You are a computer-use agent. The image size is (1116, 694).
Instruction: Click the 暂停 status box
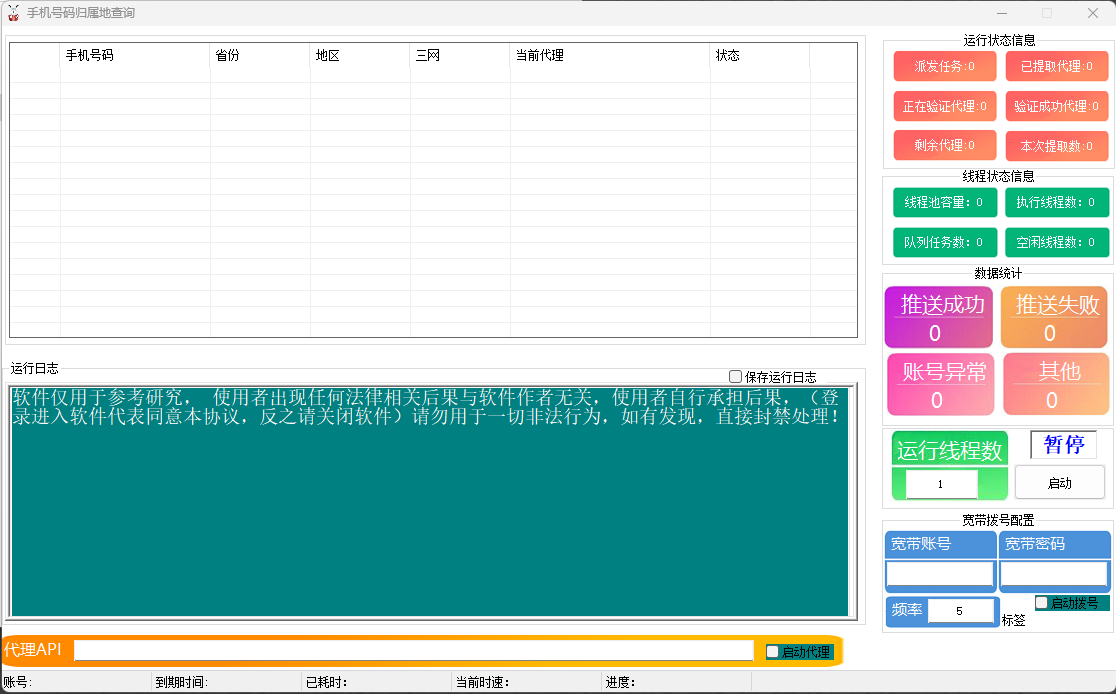pyautogui.click(x=1063, y=445)
